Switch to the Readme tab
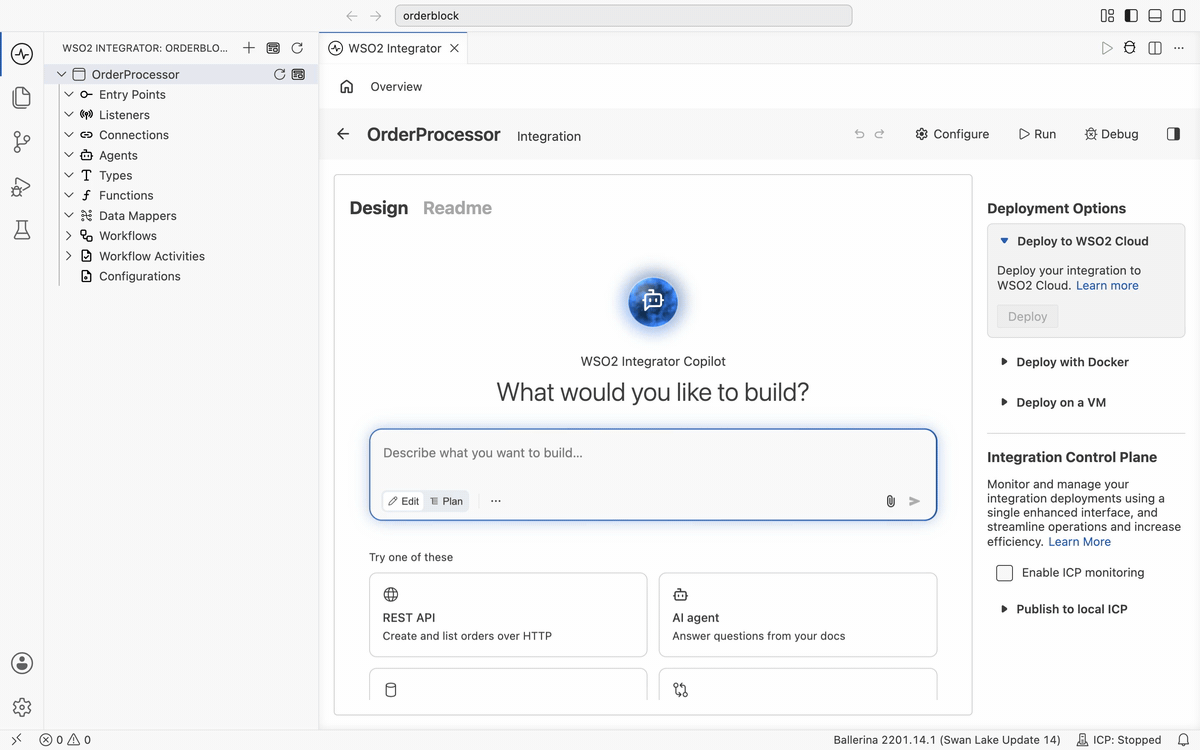 457,208
